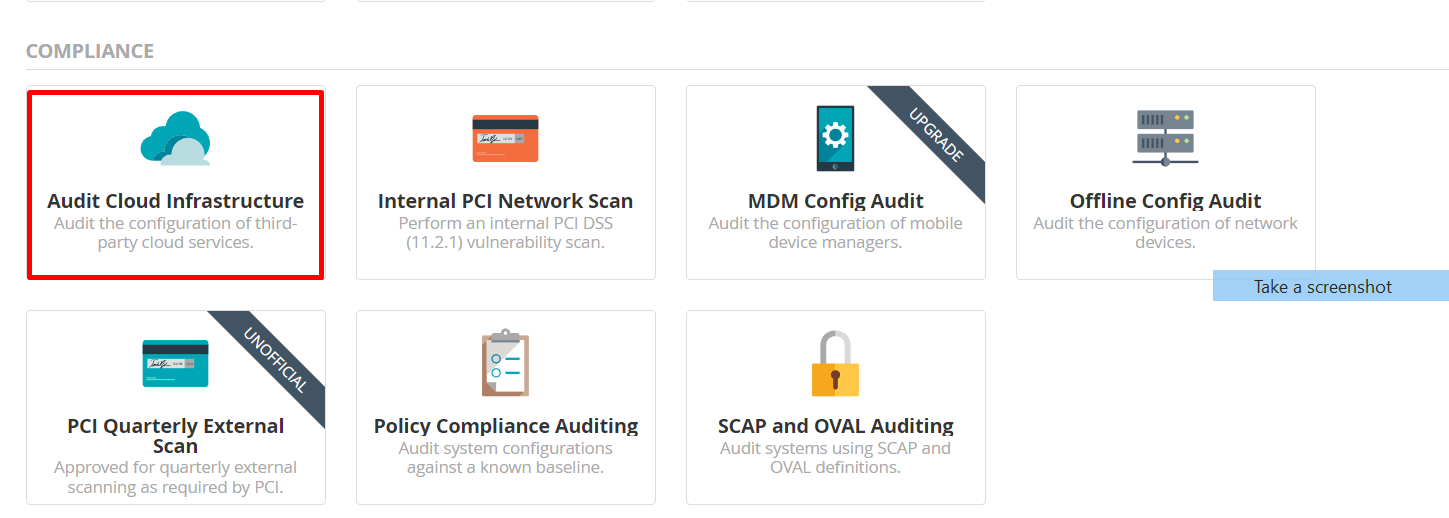Click the COMPLIANCE section heading
1449x518 pixels.
[90, 51]
